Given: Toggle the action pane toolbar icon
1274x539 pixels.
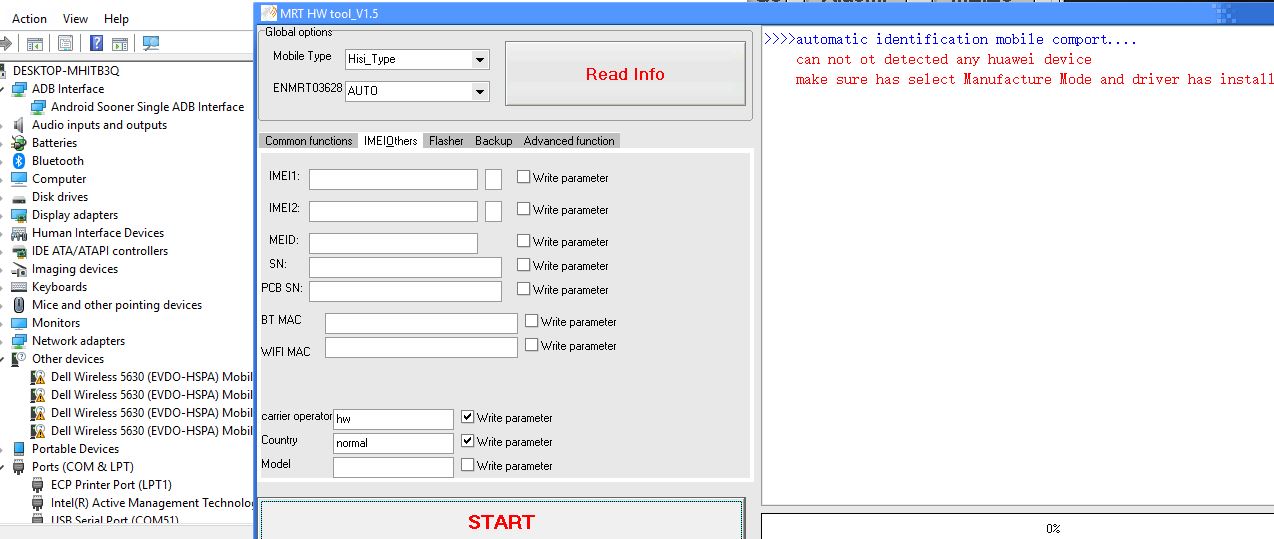Looking at the screenshot, I should 120,44.
